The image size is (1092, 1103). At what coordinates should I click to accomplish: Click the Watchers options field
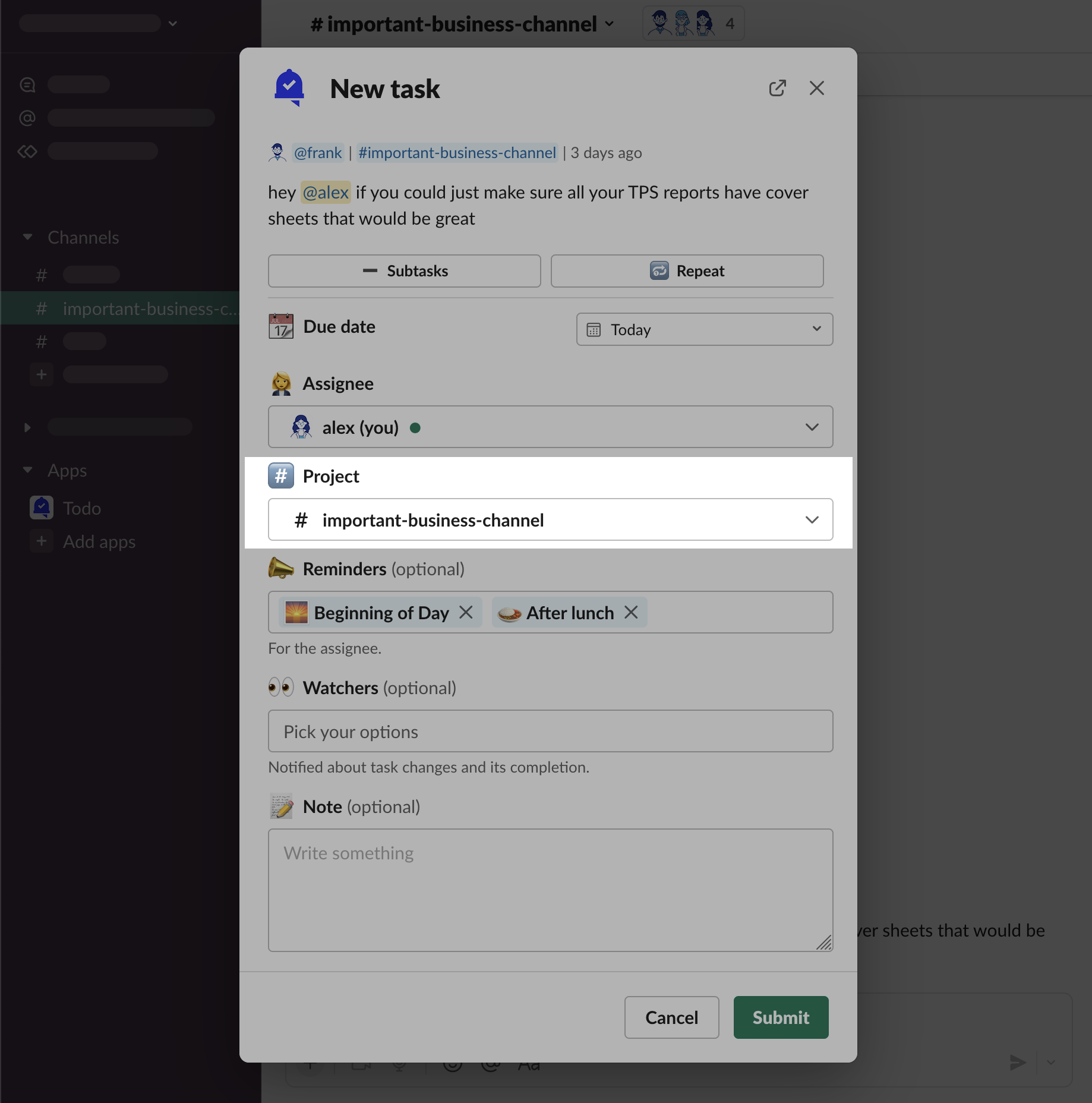550,732
